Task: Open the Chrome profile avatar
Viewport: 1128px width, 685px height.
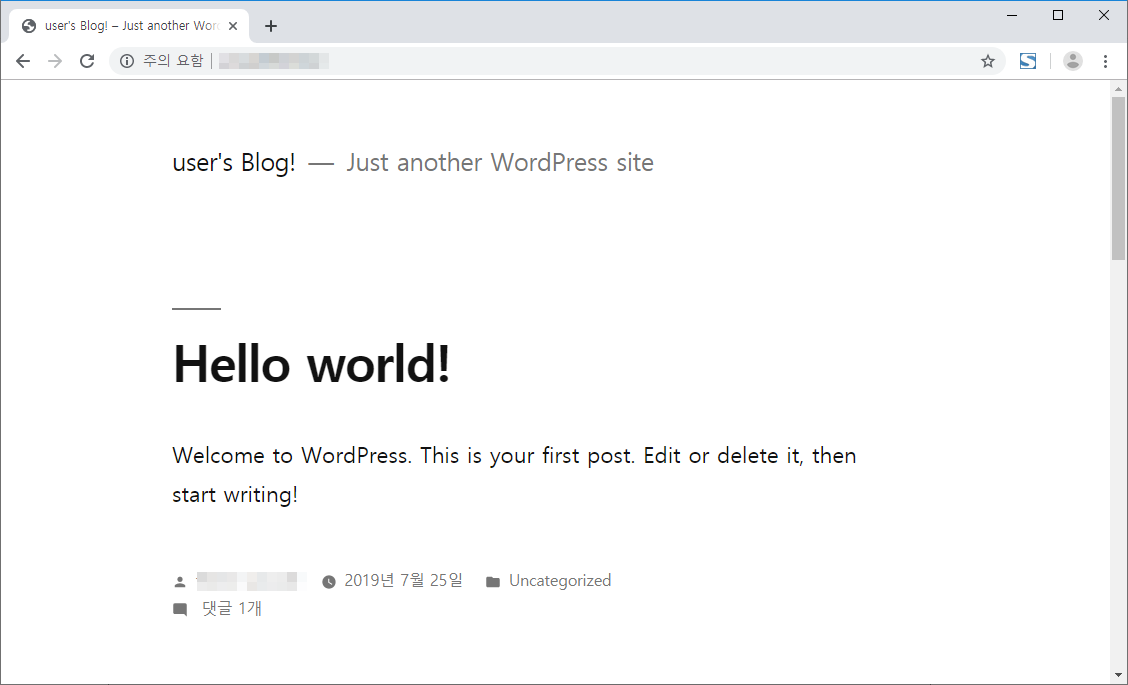Action: click(1073, 61)
